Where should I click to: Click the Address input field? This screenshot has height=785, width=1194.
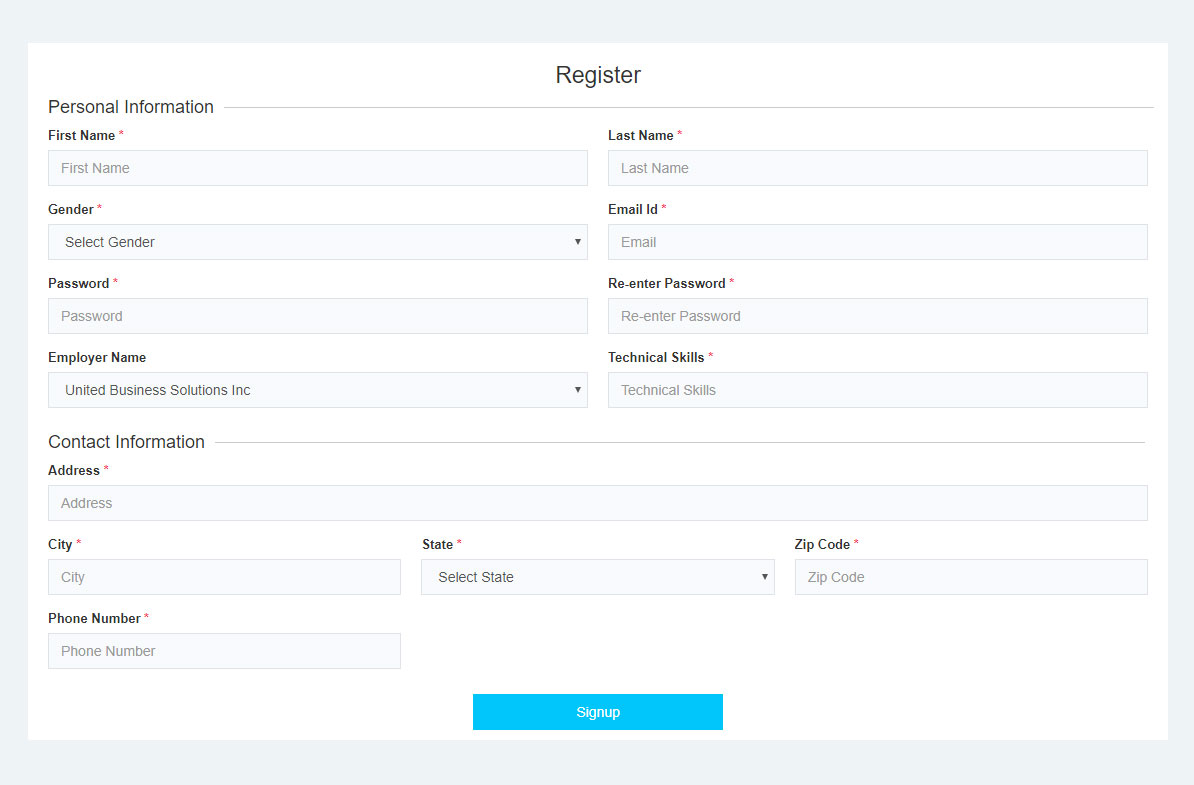(597, 503)
